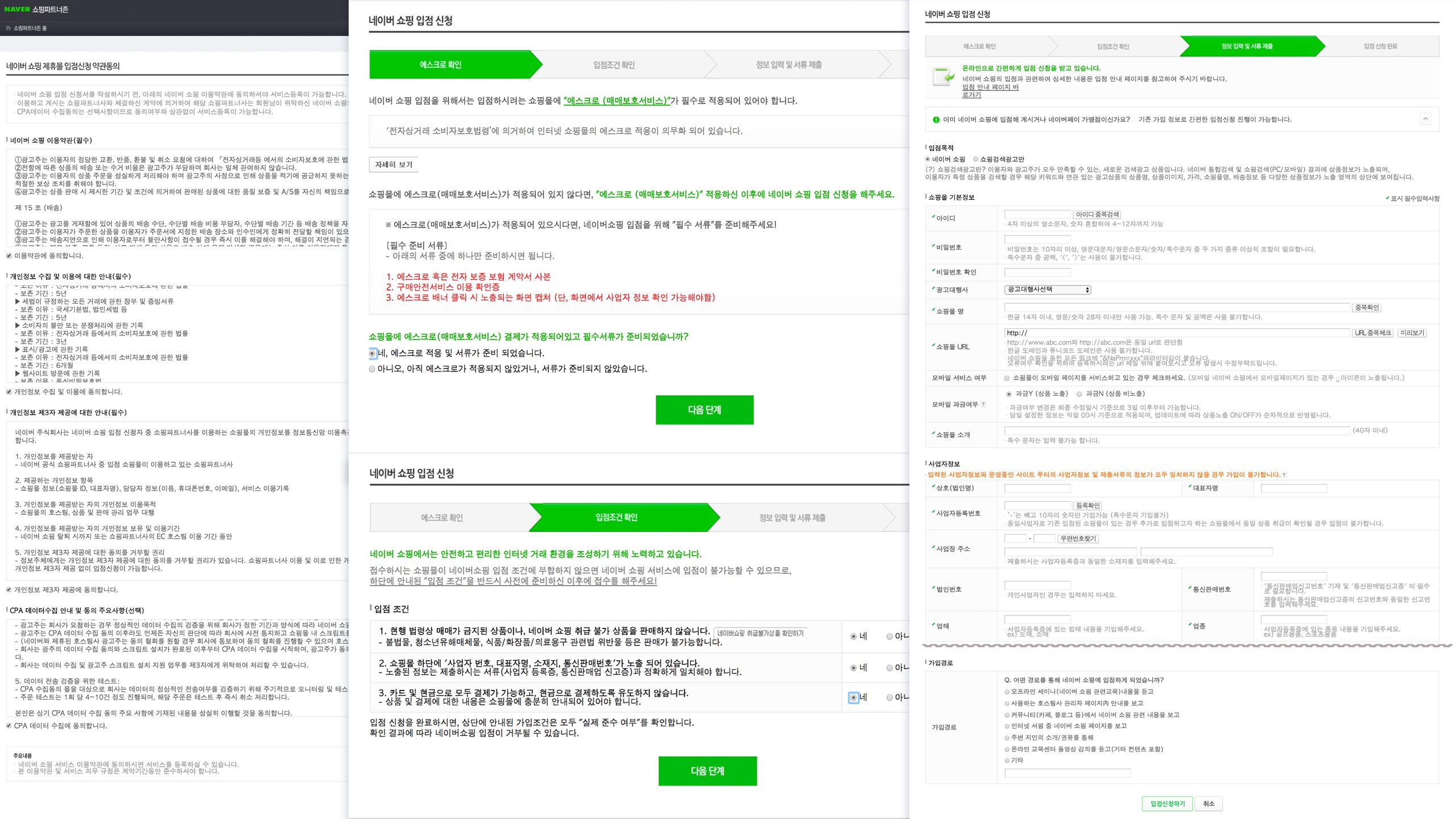Select 주변 지인의 소개/권유를 통해 option
This screenshot has height=819, width=1456.
[x=1007, y=738]
